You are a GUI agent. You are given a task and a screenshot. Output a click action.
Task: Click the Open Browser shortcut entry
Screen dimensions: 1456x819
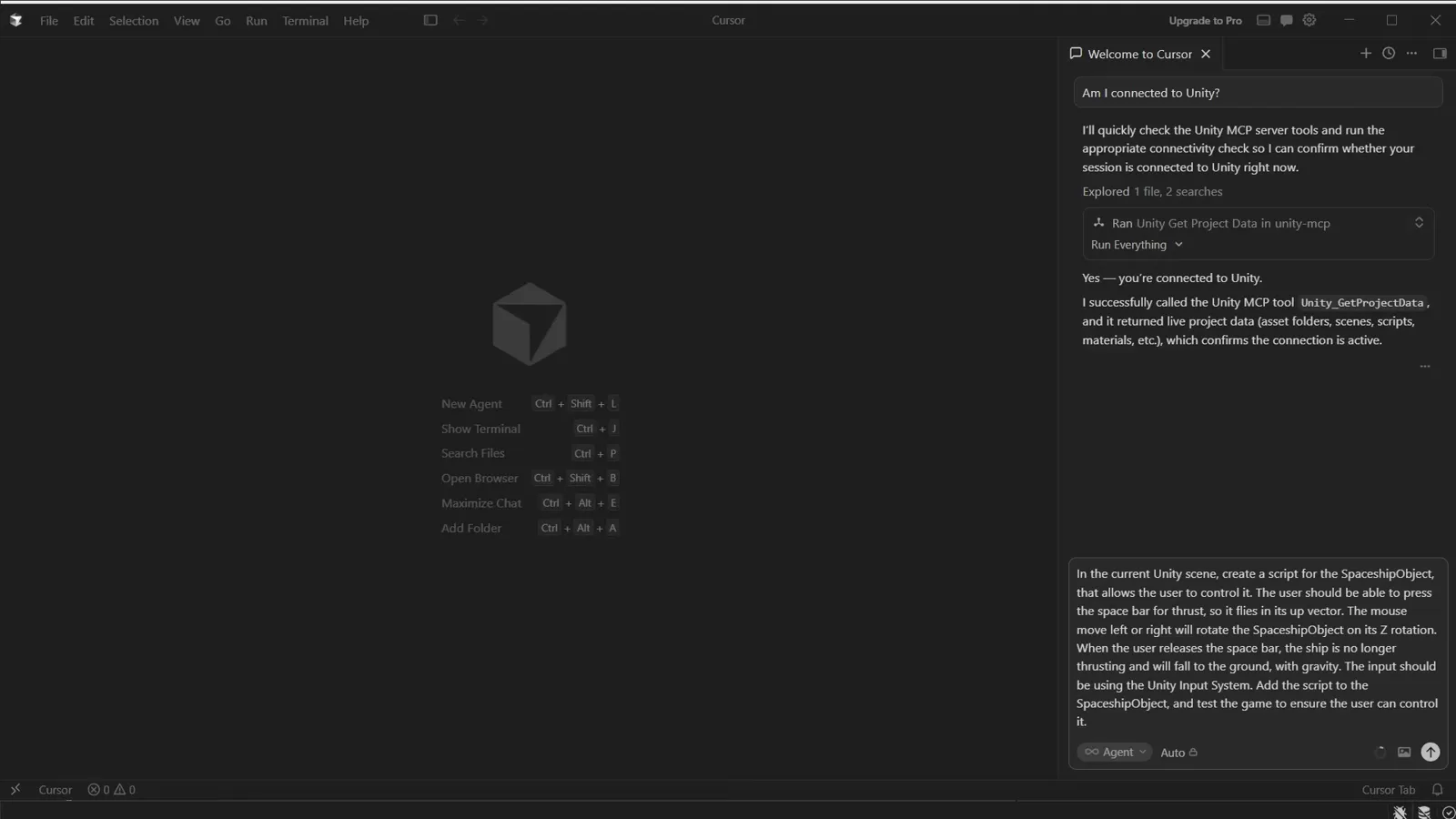[x=530, y=479]
